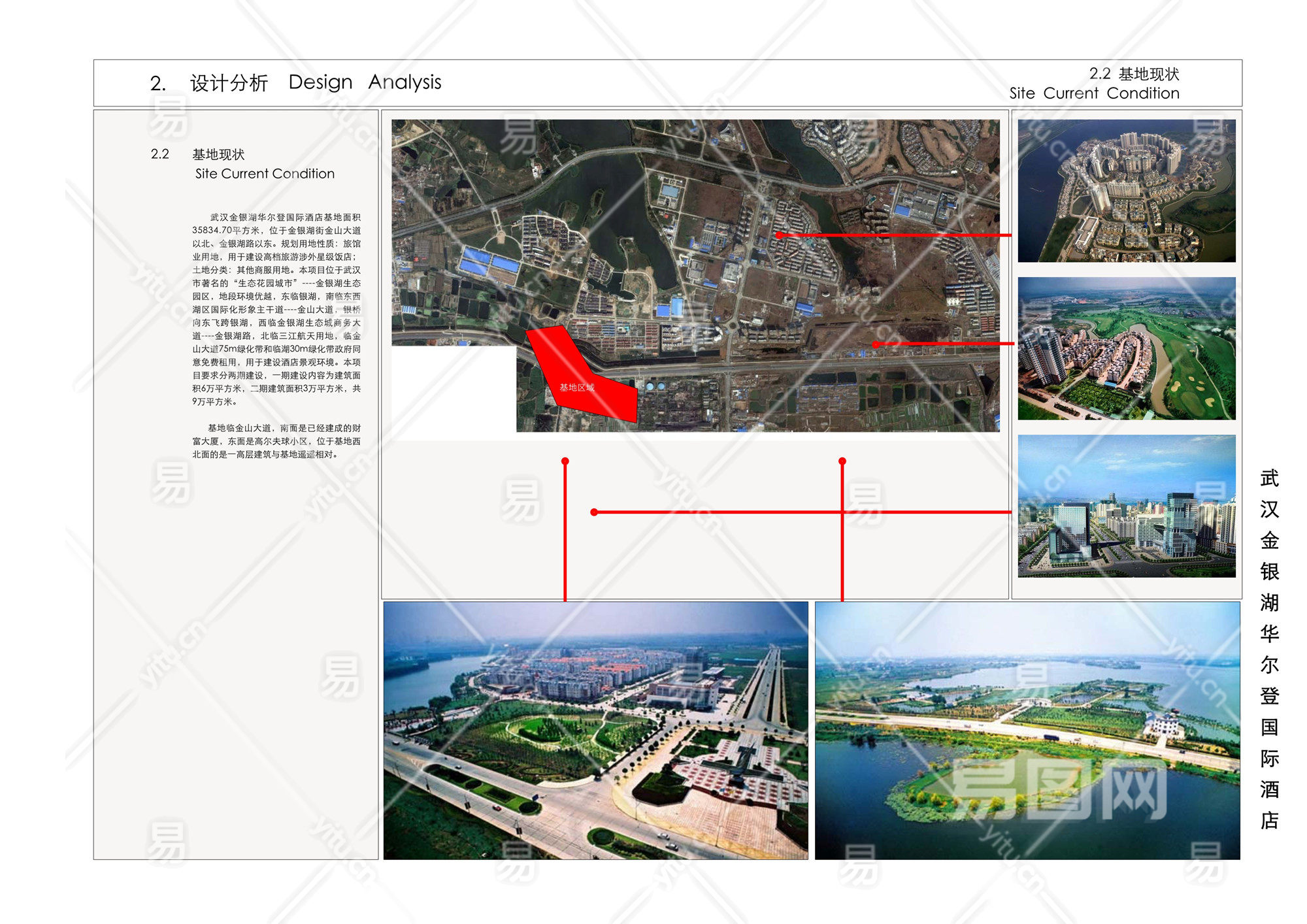This screenshot has width=1307, height=924.
Task: Click the second paragraph beginning 基地临金山大道
Action: 276,441
